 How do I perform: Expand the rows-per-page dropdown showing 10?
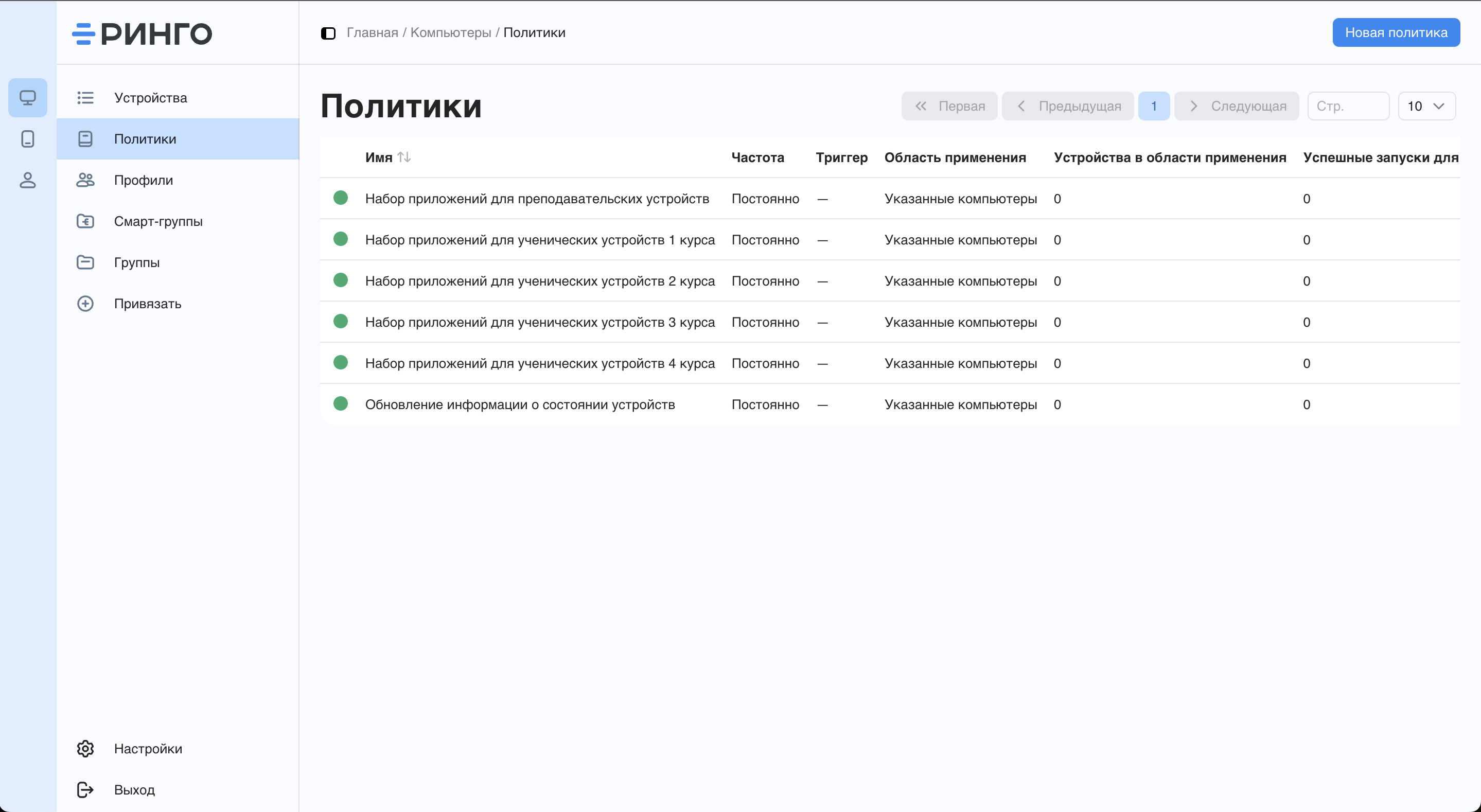[x=1426, y=107]
